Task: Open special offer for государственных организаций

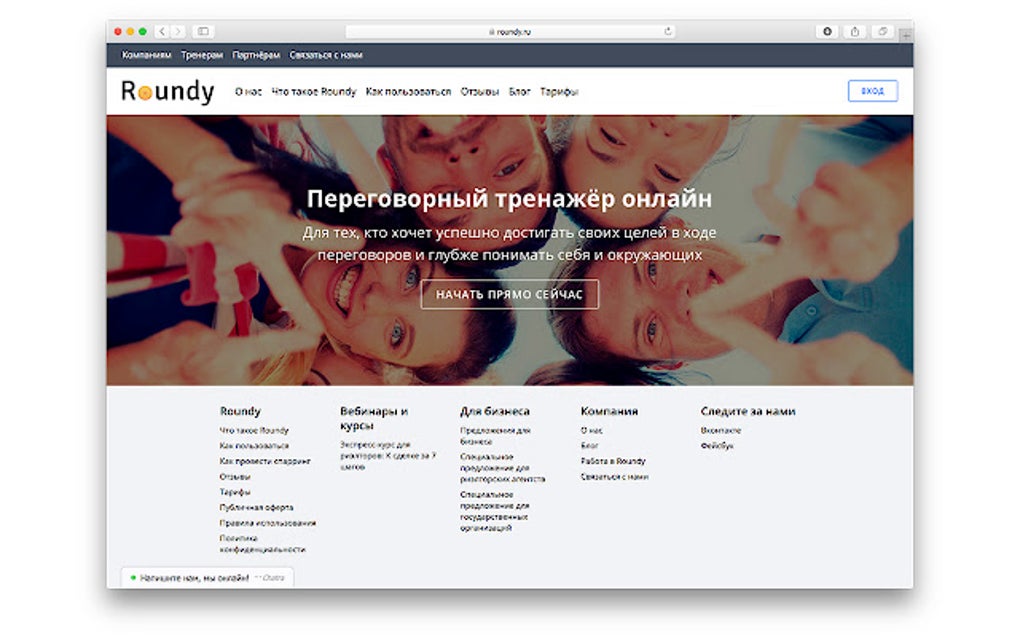Action: 494,511
